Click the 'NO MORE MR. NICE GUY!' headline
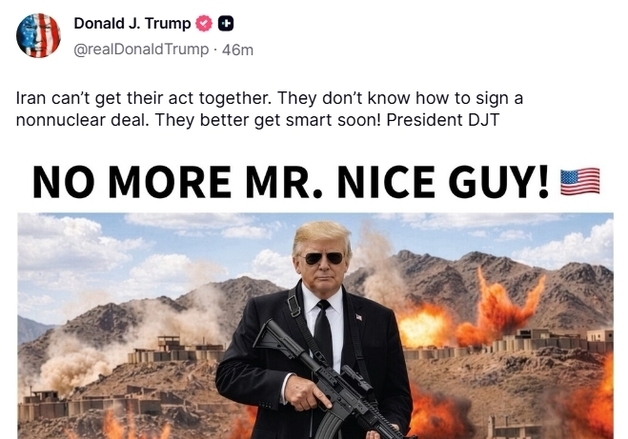628x439 pixels. click(x=290, y=182)
